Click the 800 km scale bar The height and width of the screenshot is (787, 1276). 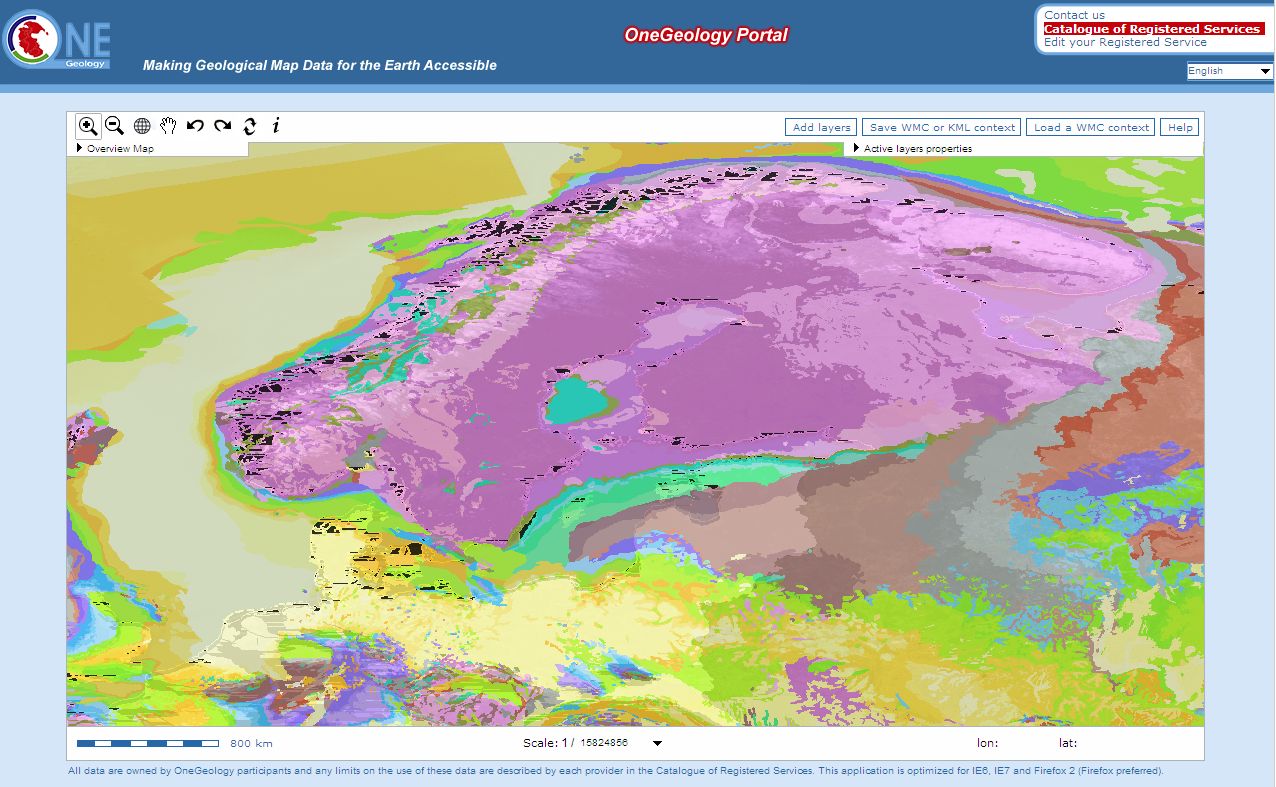tap(148, 744)
